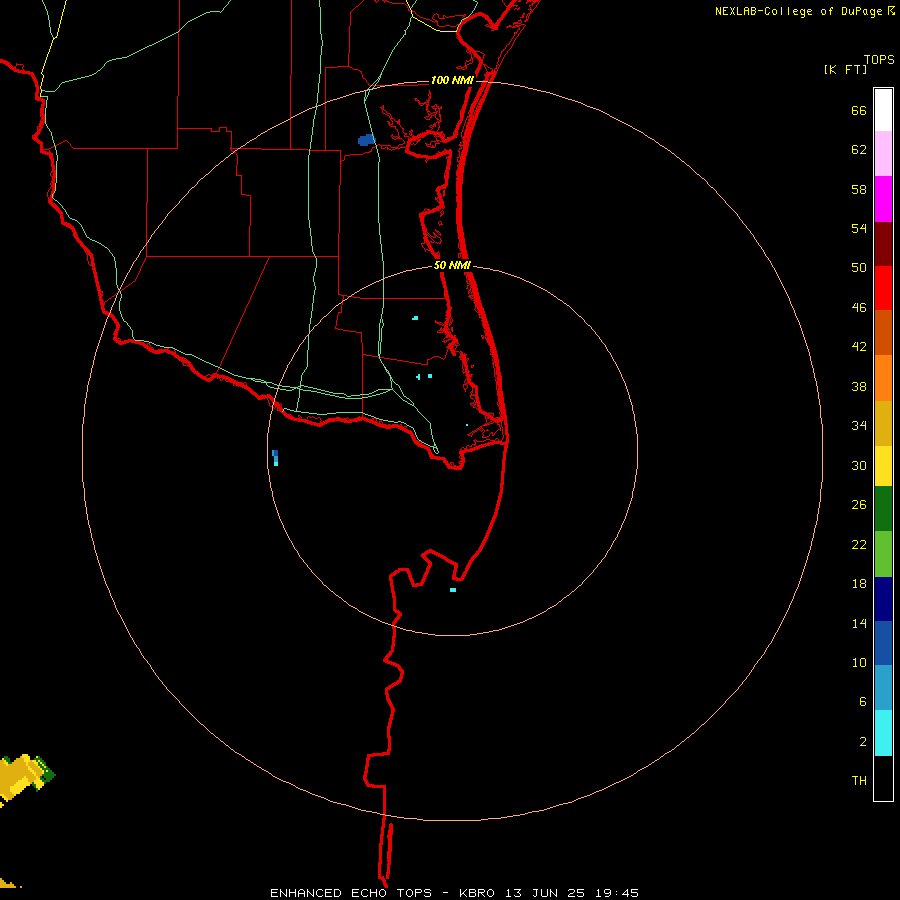This screenshot has height=900, width=900.
Task: Click the yellow echo cluster at lower left
Action: [26, 777]
